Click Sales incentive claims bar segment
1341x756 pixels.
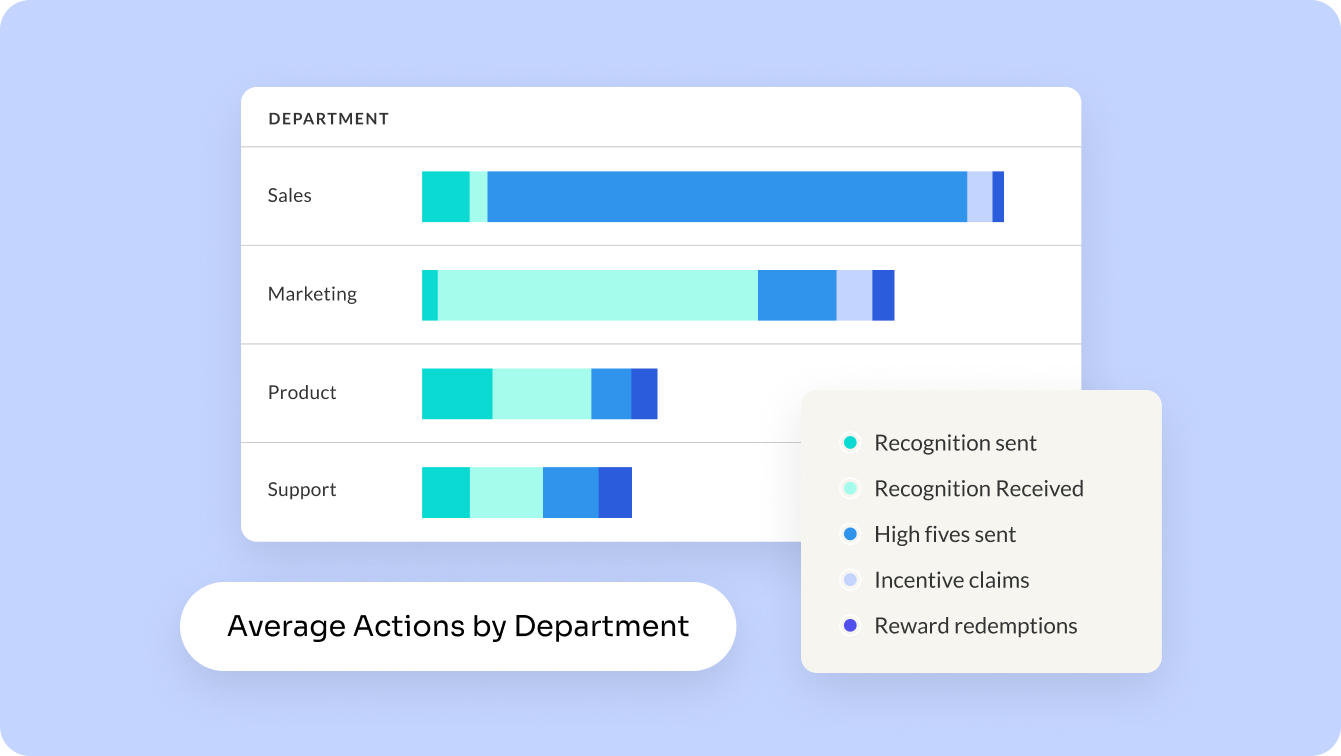[x=980, y=197]
